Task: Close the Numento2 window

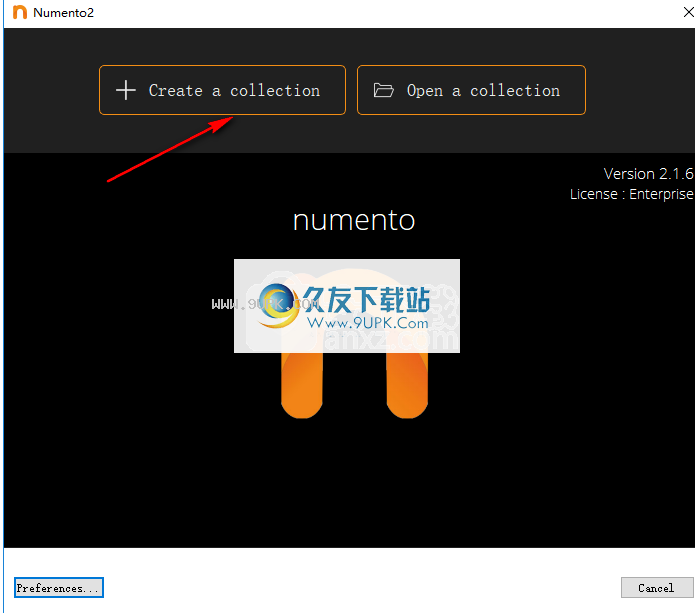Action: 688,12
